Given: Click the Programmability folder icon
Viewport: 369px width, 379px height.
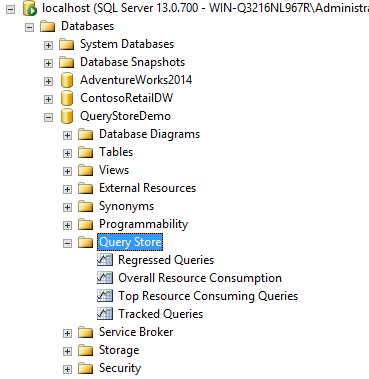Looking at the screenshot, I should [x=85, y=224].
